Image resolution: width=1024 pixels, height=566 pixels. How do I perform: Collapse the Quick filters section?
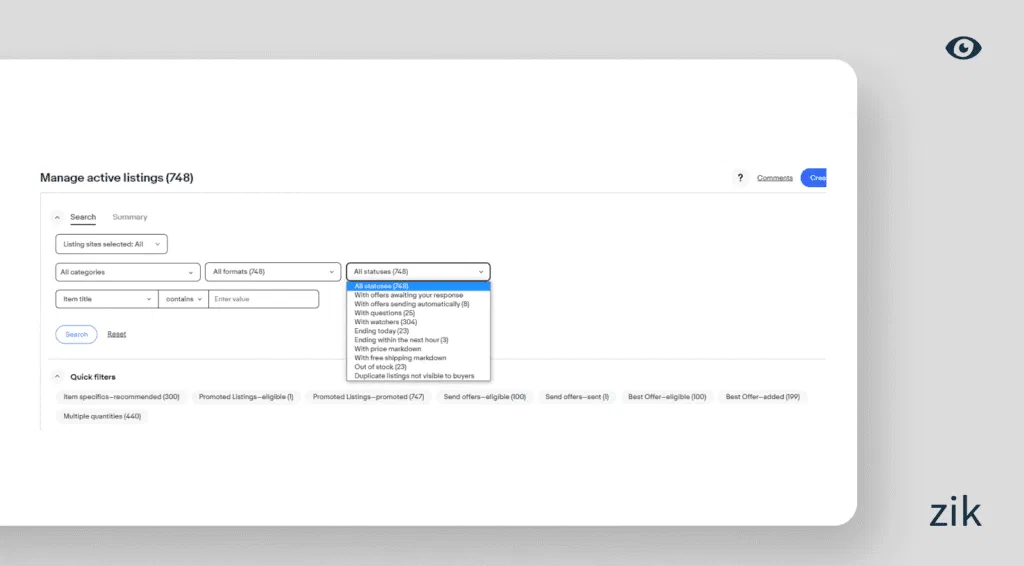57,377
